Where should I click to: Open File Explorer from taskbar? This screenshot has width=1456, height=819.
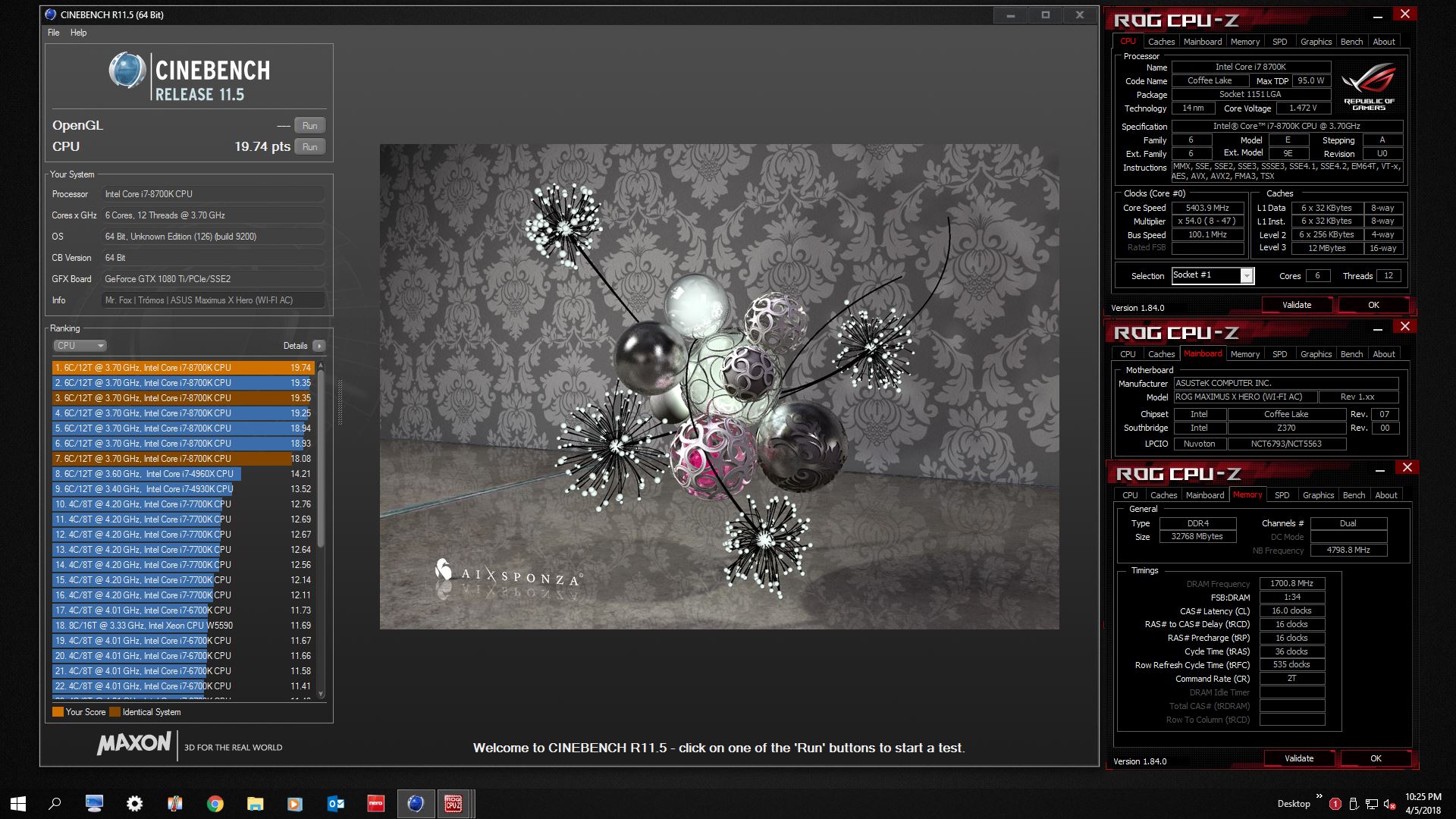pos(256,803)
